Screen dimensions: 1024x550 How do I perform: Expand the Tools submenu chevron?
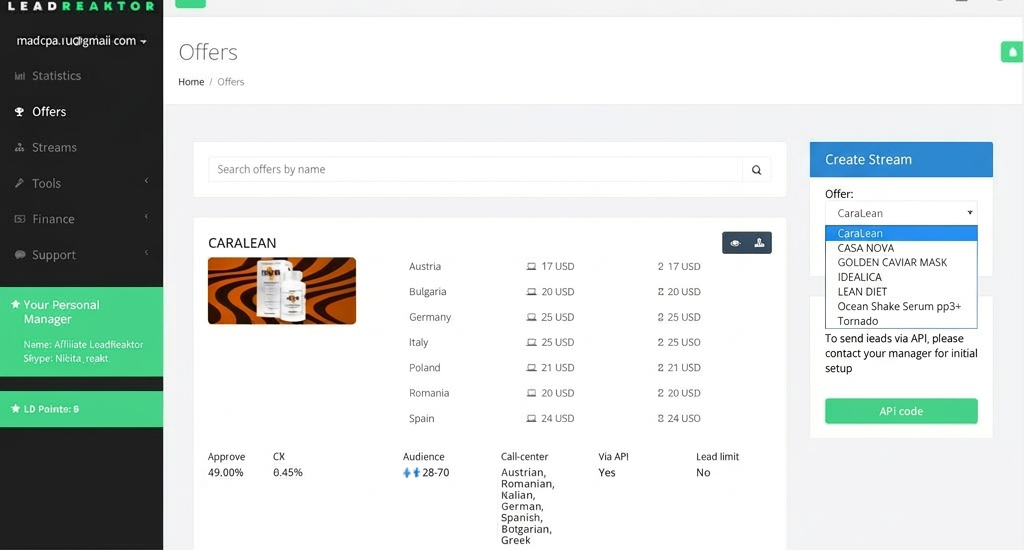[x=146, y=180]
